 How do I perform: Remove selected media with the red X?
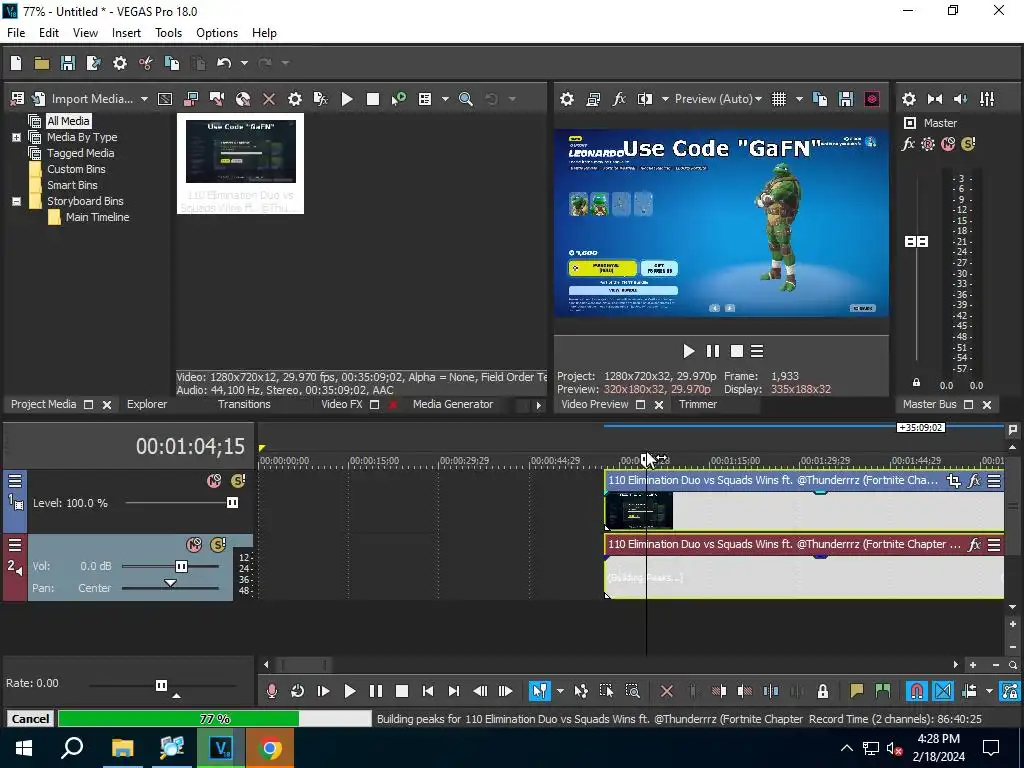tap(268, 99)
